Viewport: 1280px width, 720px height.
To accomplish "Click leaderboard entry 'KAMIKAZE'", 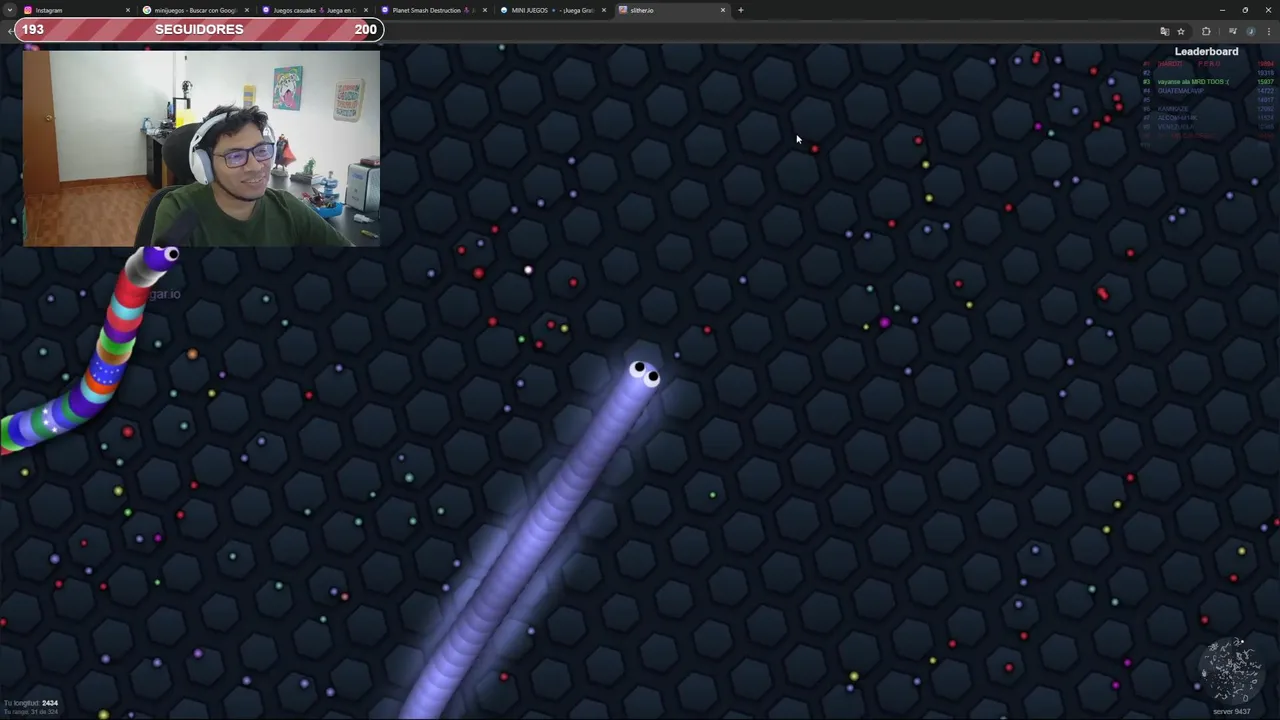I will [x=1173, y=109].
